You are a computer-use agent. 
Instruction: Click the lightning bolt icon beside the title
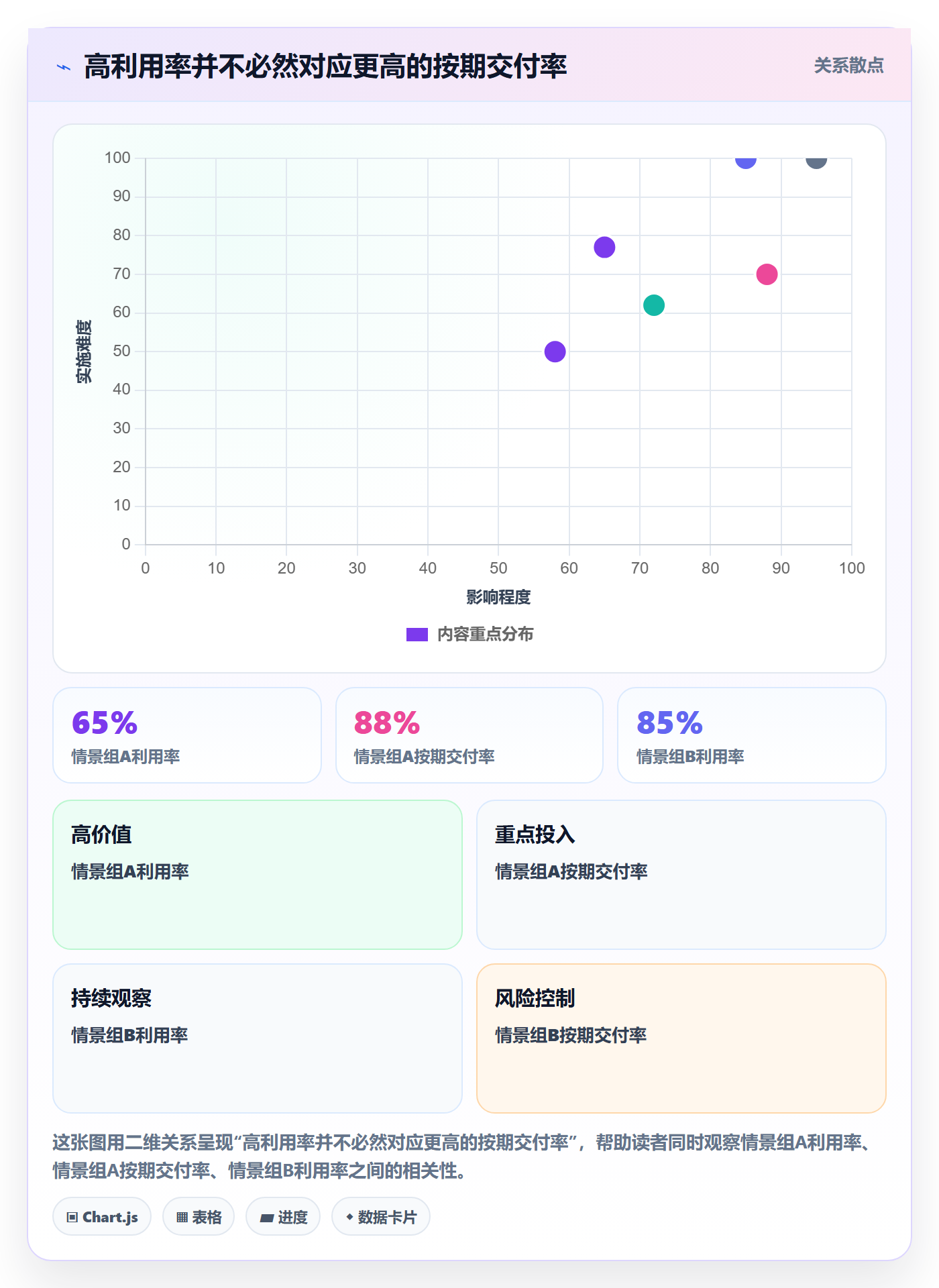[64, 67]
